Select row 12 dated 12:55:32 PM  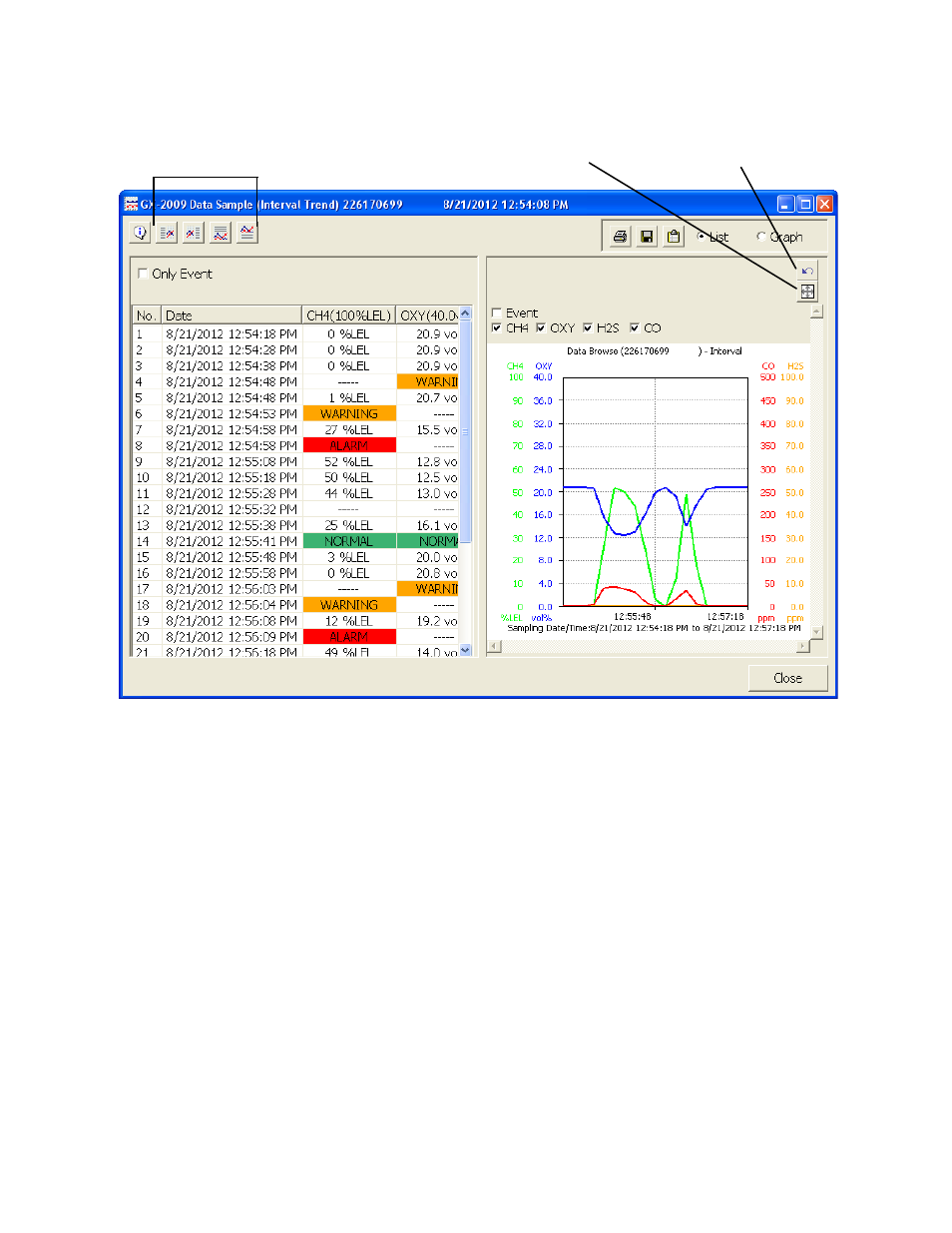(296, 509)
